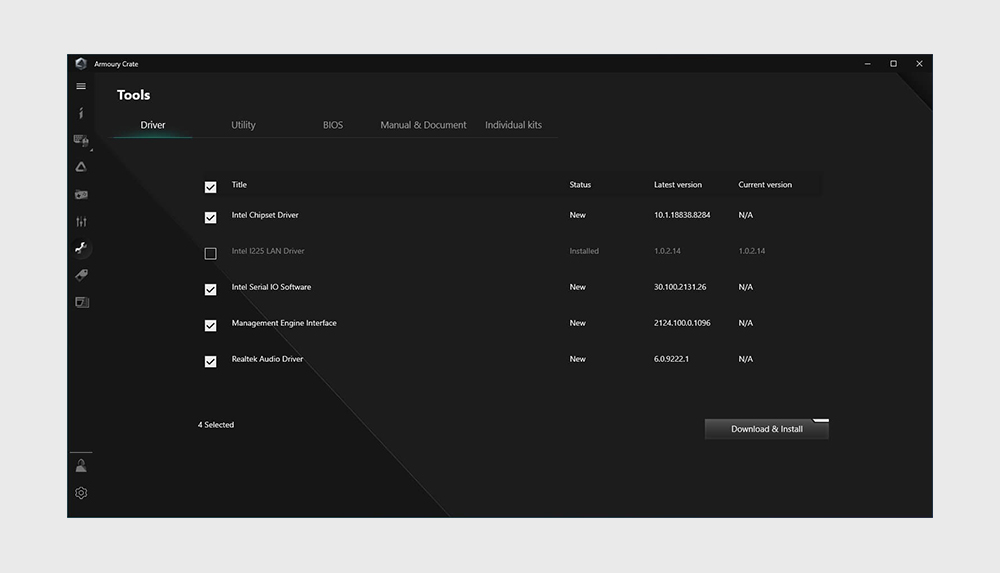Uncheck the Realtek Audio Driver checkbox
Screen dimensions: 1000x573
pyautogui.click(x=210, y=361)
